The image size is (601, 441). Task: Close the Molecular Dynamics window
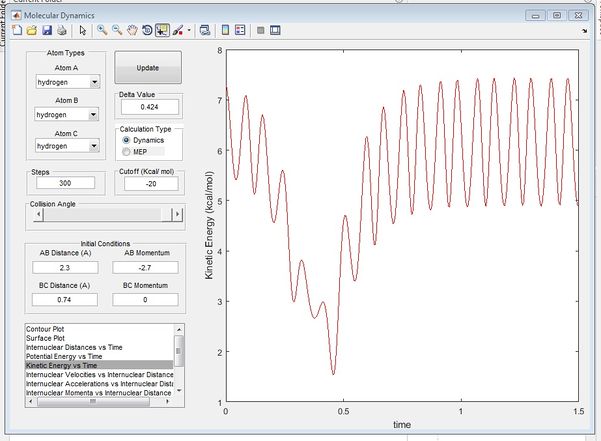point(578,16)
